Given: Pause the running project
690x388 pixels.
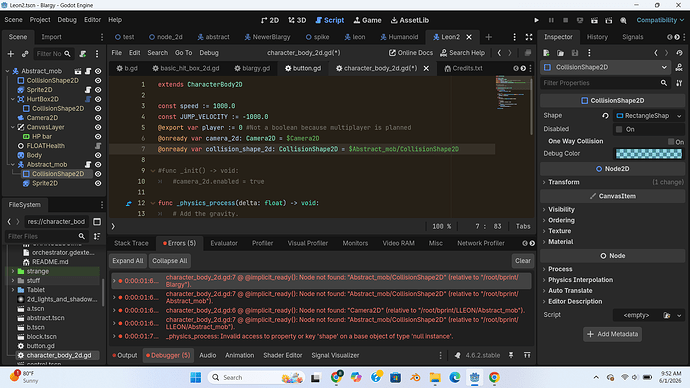Looking at the screenshot, I should [x=551, y=20].
